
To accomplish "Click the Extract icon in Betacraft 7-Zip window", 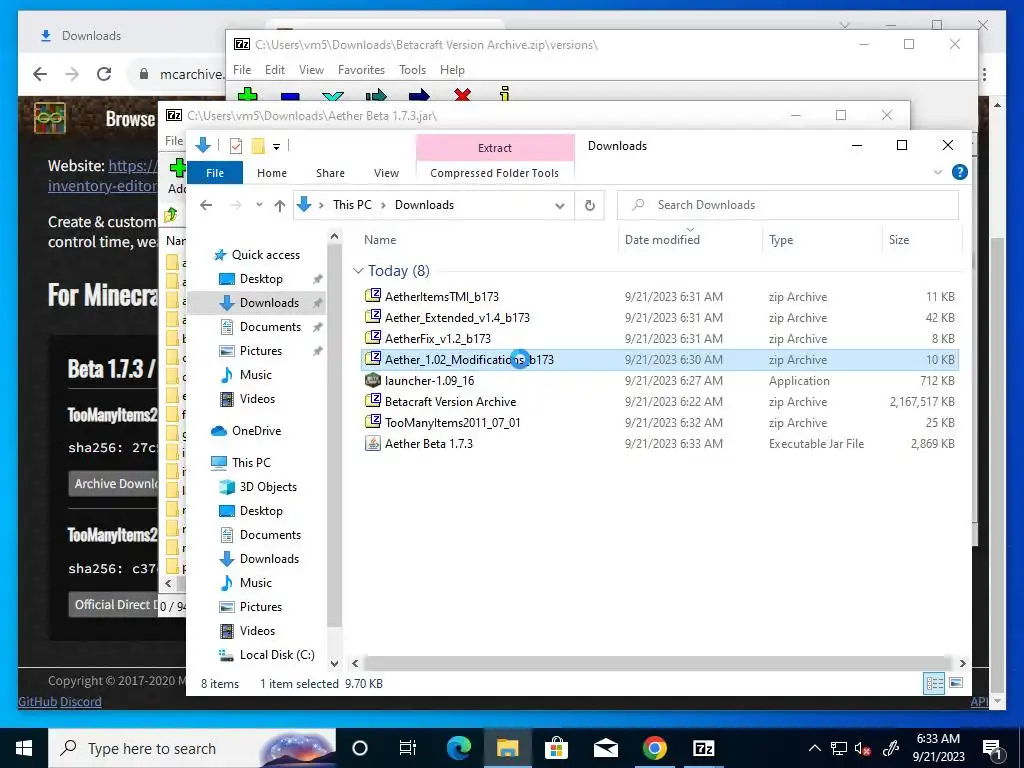I will click(x=290, y=95).
